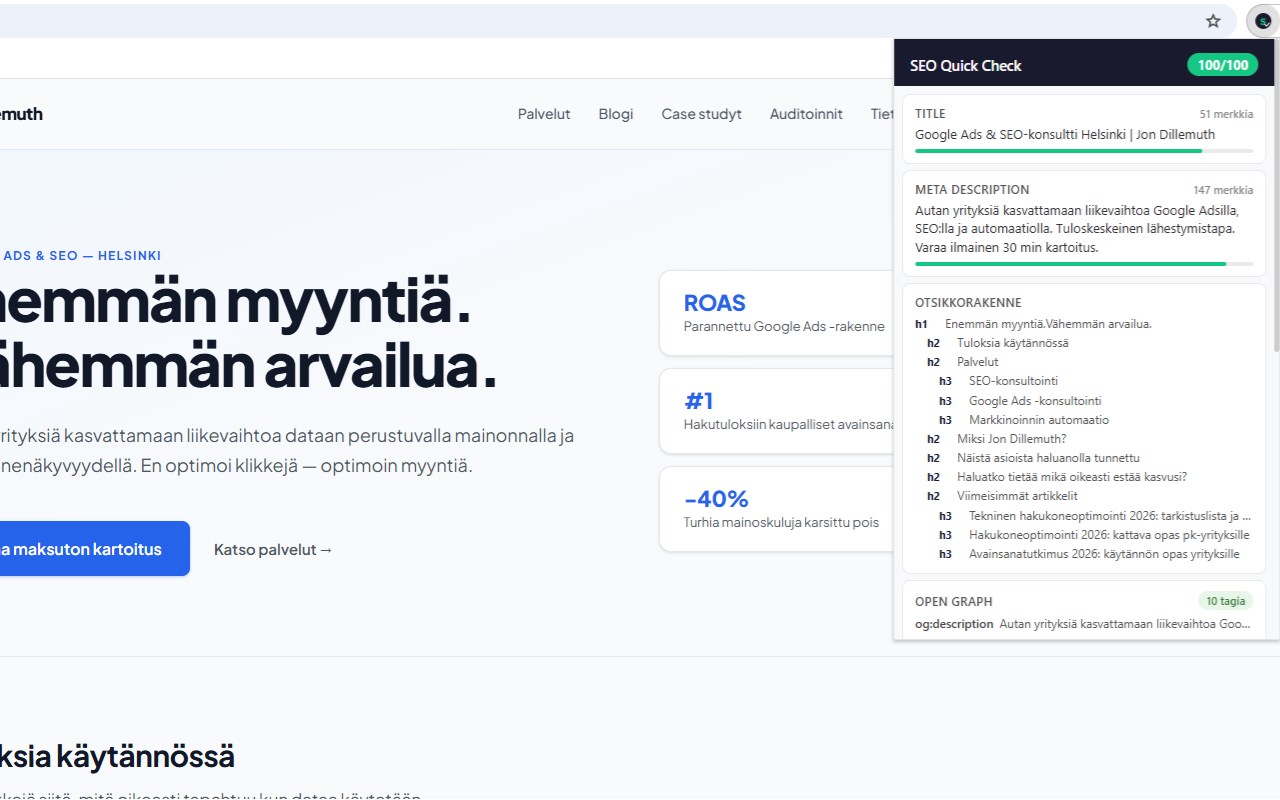Click the SEO Quick Check panel title
Screen dimensions: 1280x800
point(966,66)
